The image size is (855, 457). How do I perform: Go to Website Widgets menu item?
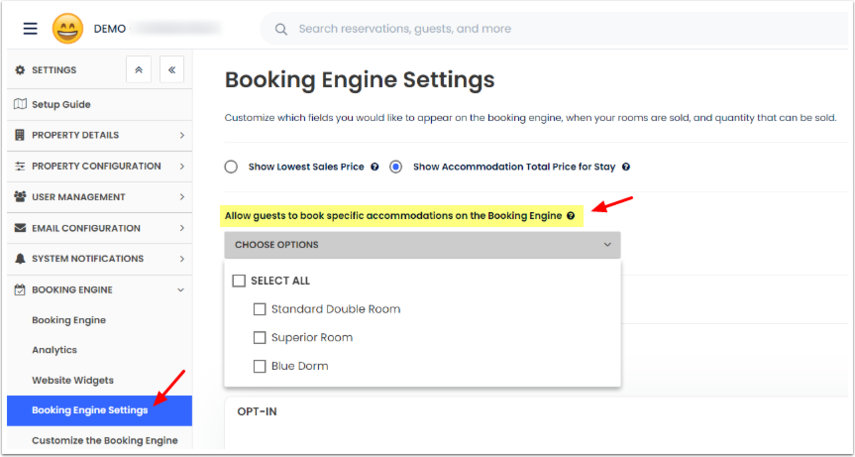(x=73, y=380)
